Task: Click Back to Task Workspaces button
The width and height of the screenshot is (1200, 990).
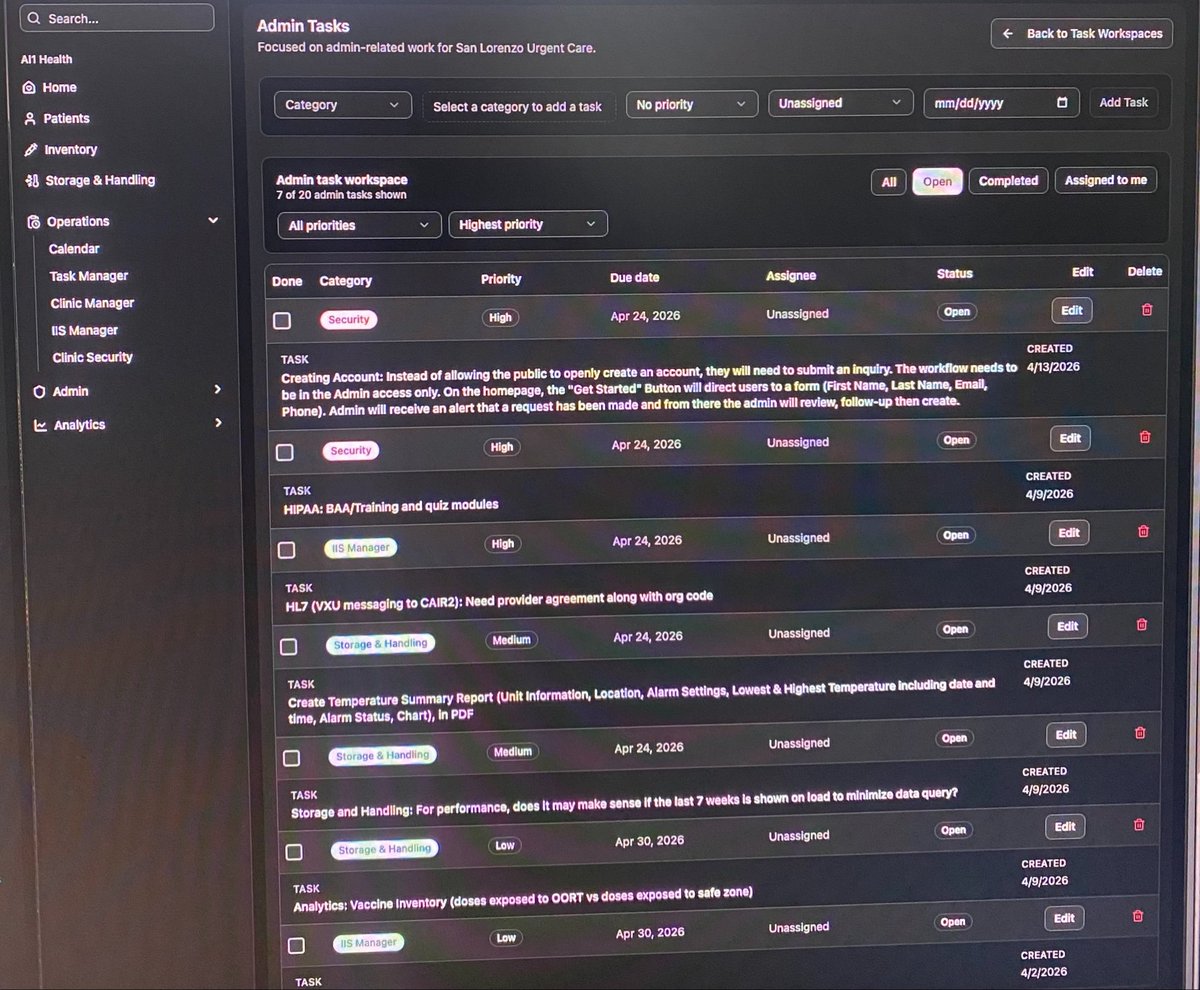Action: point(1082,34)
